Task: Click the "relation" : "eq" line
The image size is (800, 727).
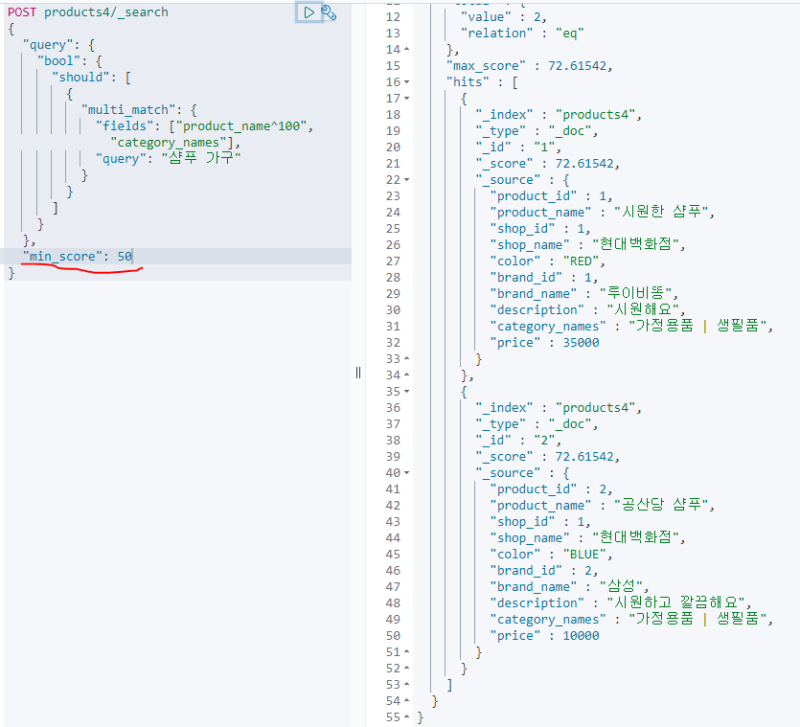Action: pyautogui.click(x=522, y=33)
